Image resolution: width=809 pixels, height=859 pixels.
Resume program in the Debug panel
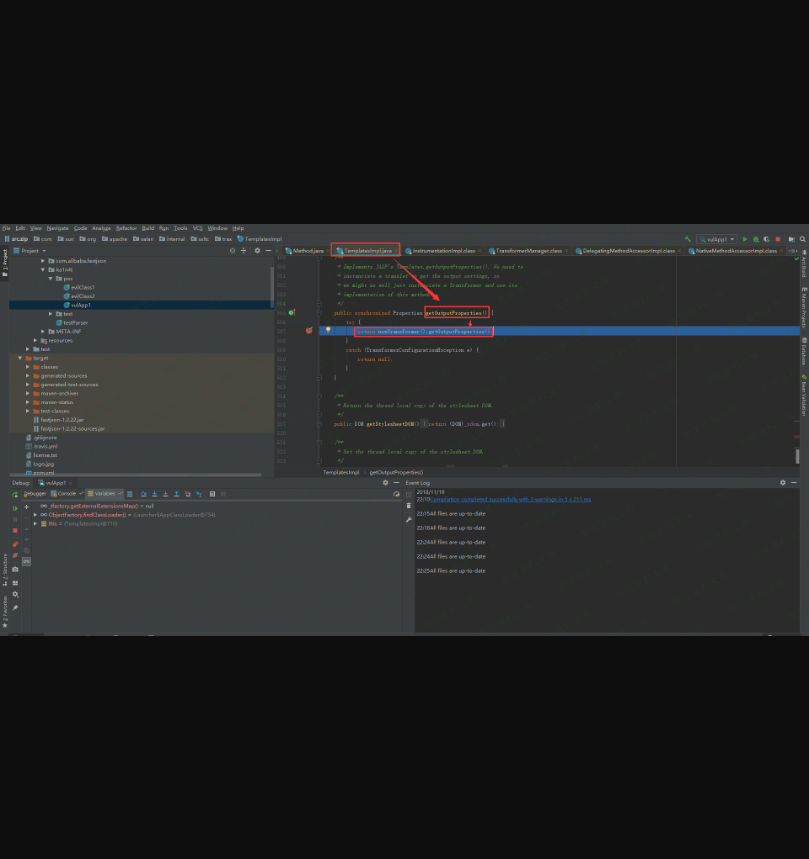[15, 508]
